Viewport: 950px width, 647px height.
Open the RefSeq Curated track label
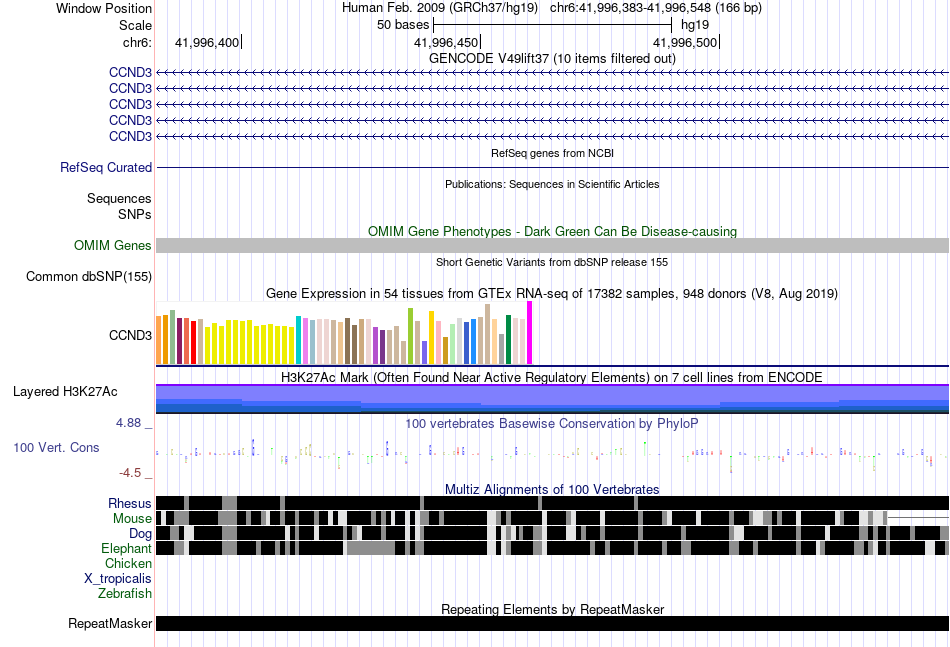[105, 168]
